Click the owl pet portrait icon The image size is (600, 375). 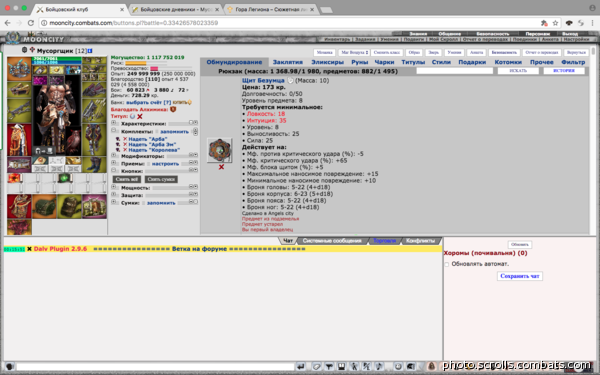pos(73,142)
